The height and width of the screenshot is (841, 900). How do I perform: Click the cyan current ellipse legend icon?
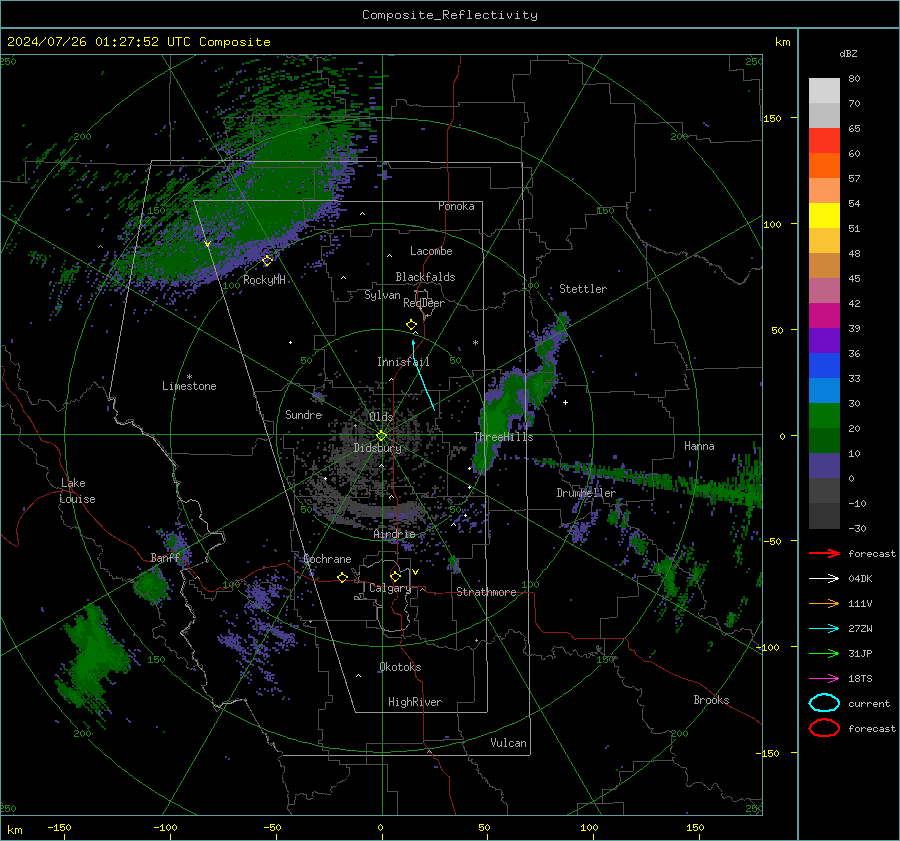(824, 703)
